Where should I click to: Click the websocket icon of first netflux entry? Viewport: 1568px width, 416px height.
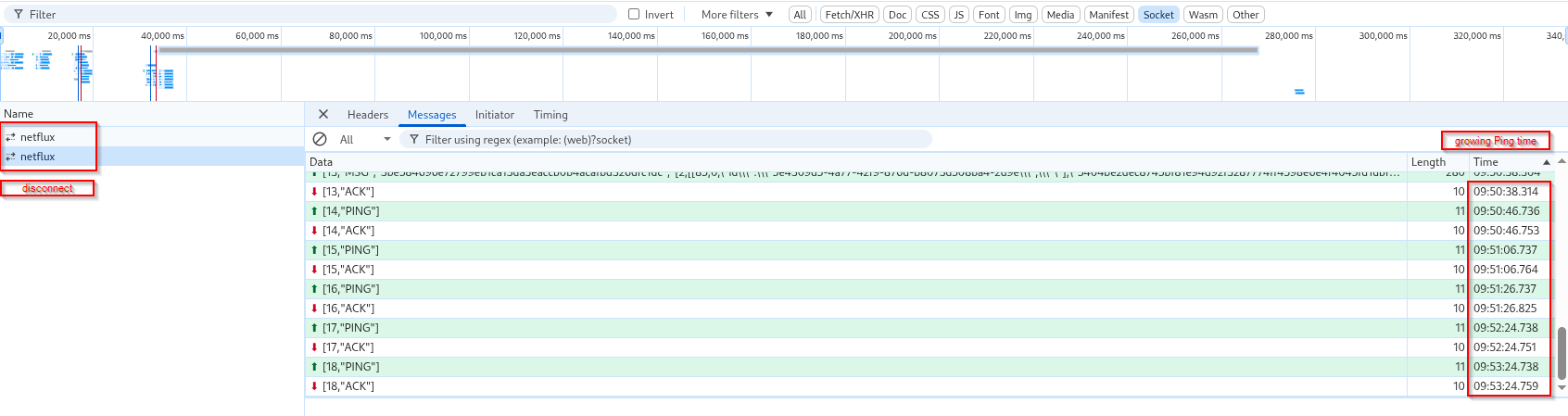(x=10, y=137)
